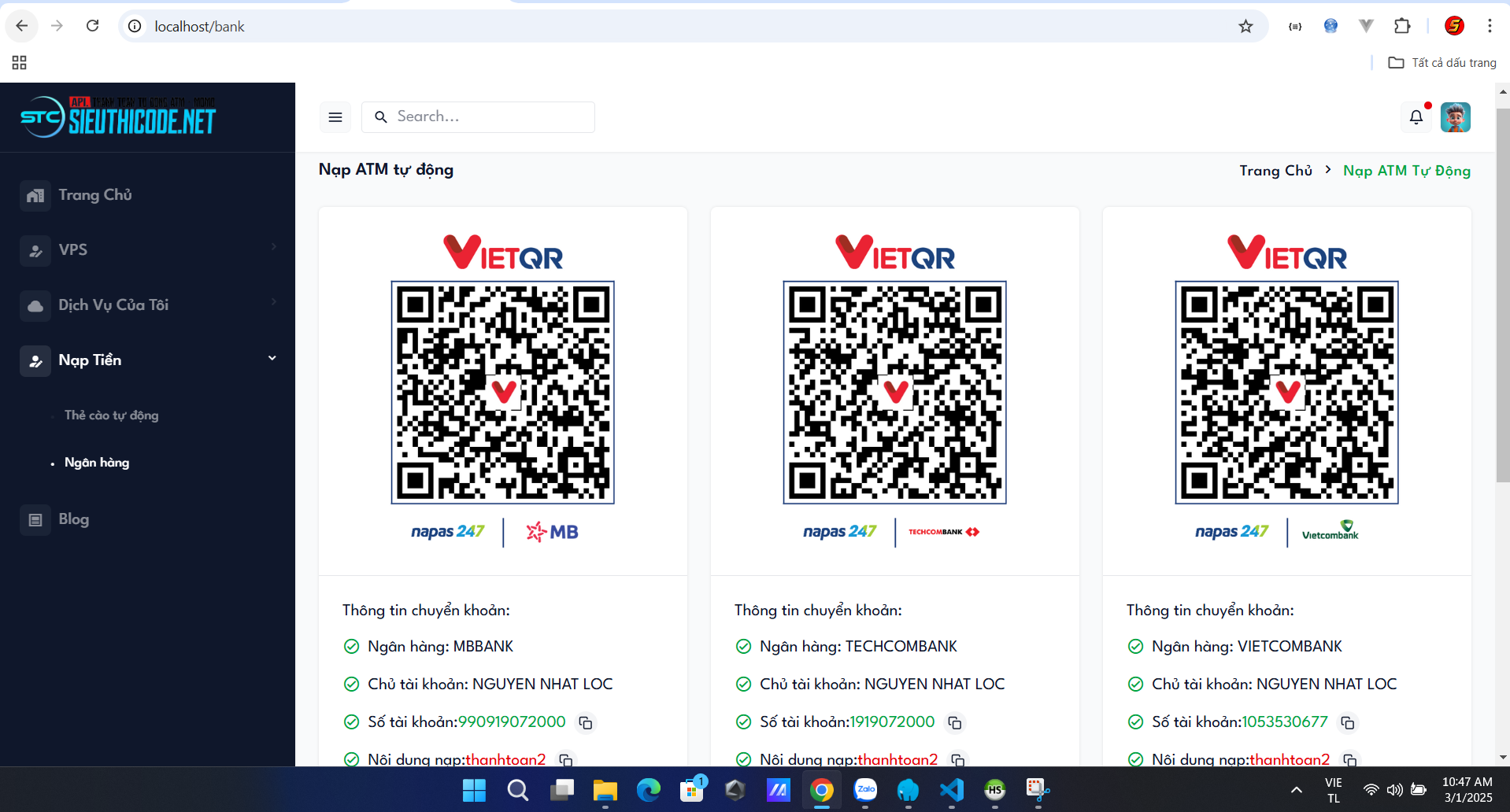Viewport: 1510px width, 812px height.
Task: Toggle sidebar with hamburger menu icon
Action: [335, 117]
